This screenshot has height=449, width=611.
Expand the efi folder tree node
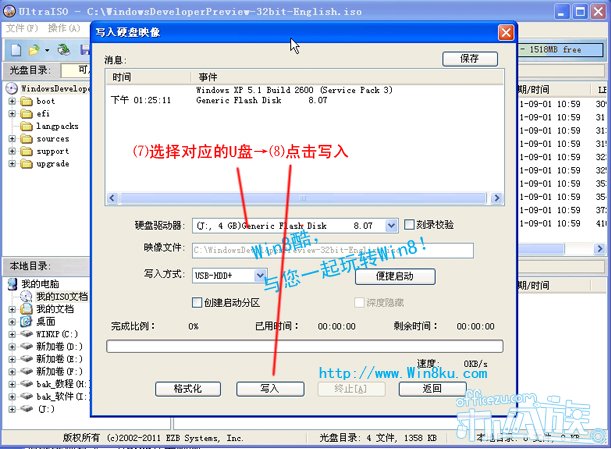[12, 114]
